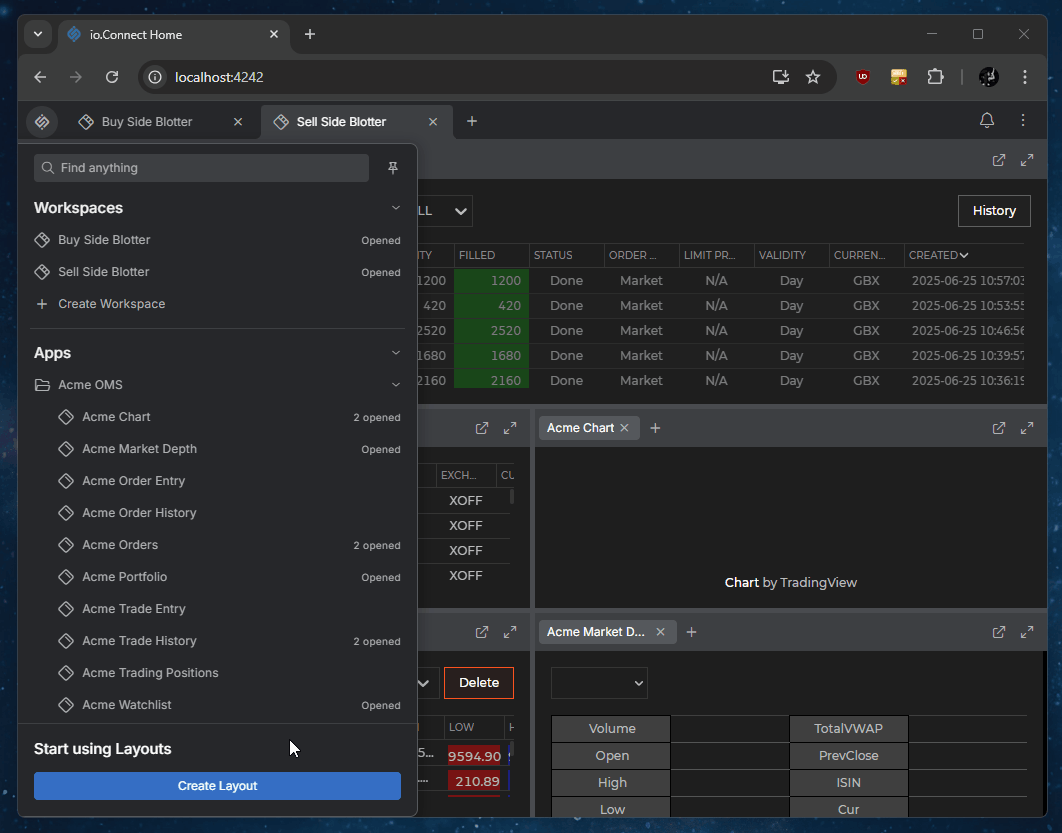Maximize the panel containing the History button
1062x833 pixels.
pos(1027,160)
